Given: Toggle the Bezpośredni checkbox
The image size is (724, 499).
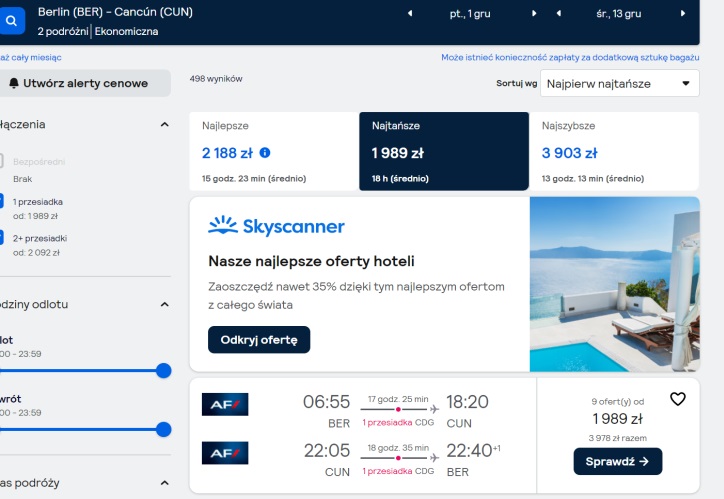Looking at the screenshot, I should [1, 161].
